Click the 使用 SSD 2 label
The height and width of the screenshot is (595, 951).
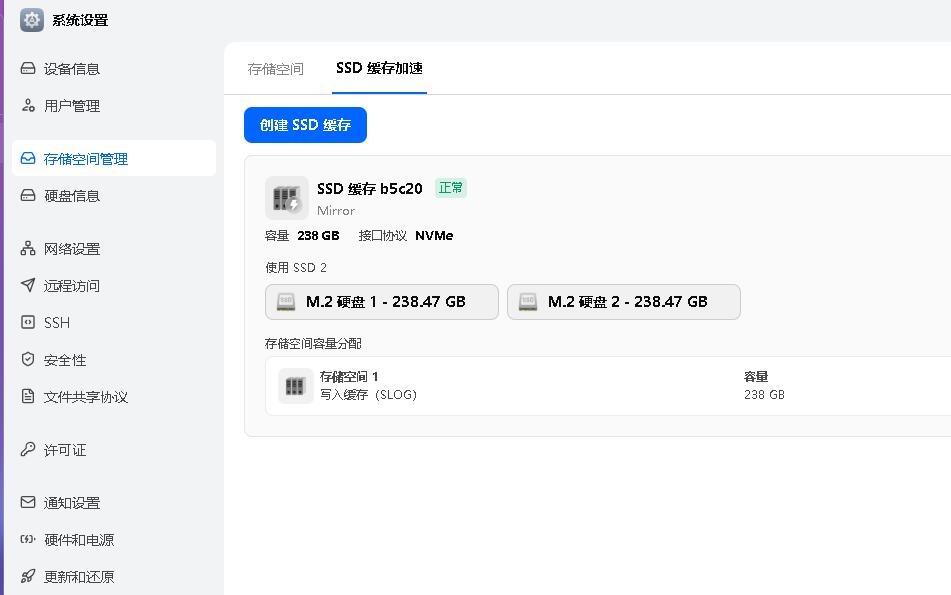coord(296,267)
